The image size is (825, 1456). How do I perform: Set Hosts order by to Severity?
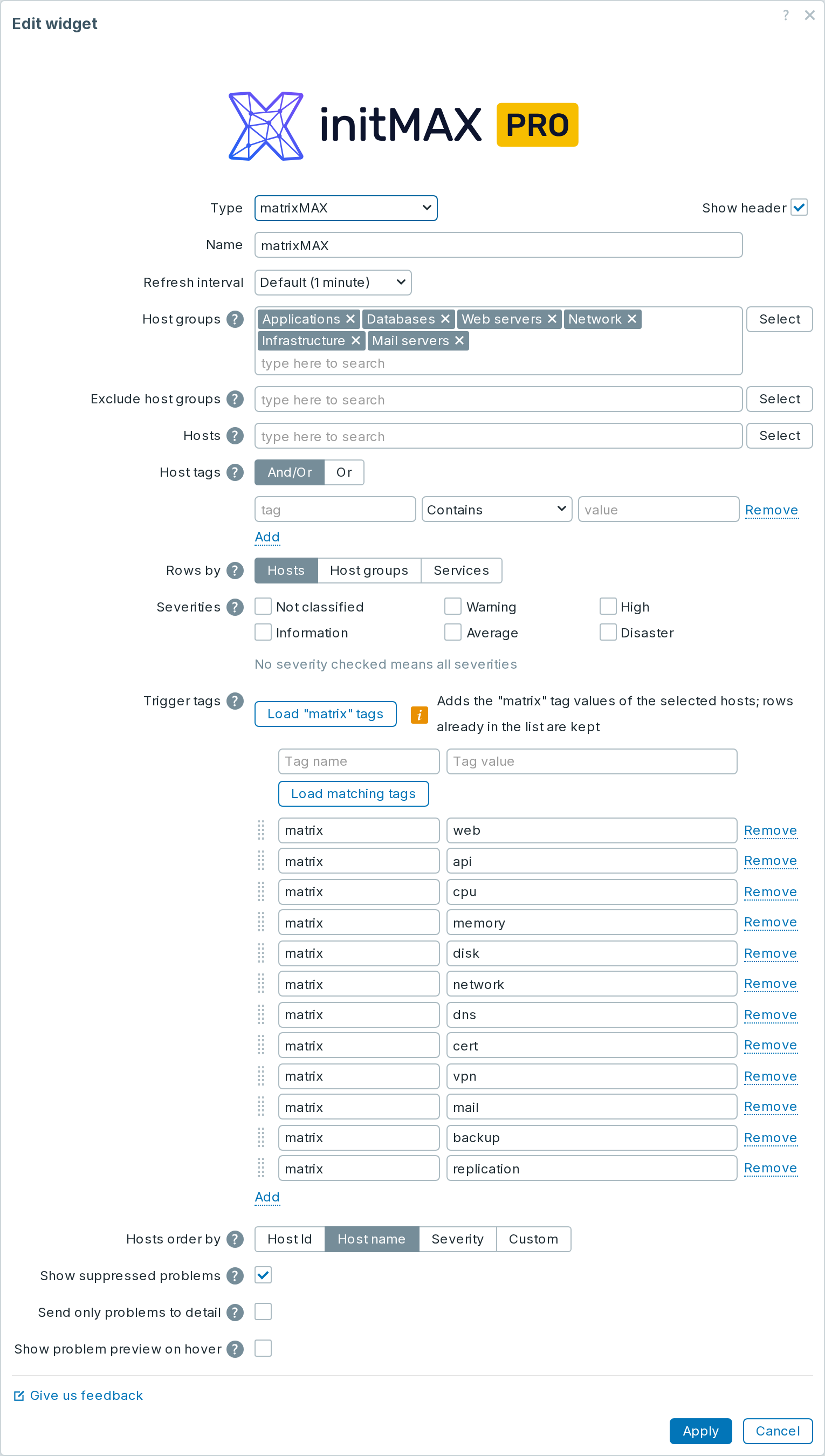457,1239
